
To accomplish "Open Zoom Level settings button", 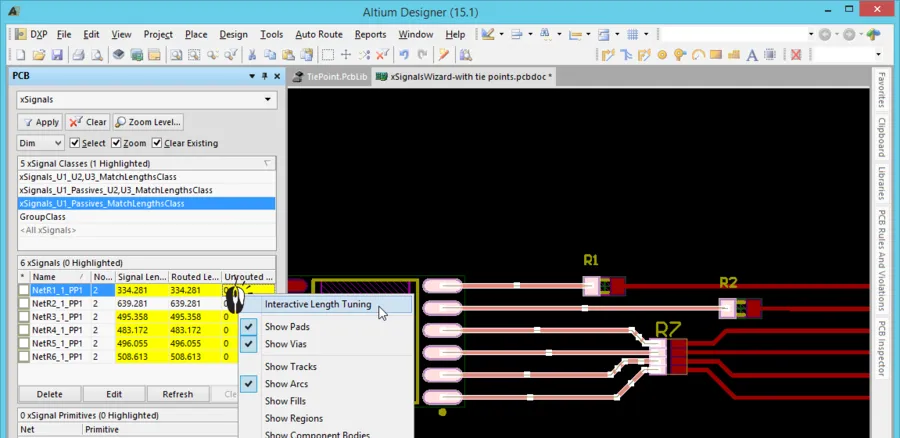I will 148,122.
